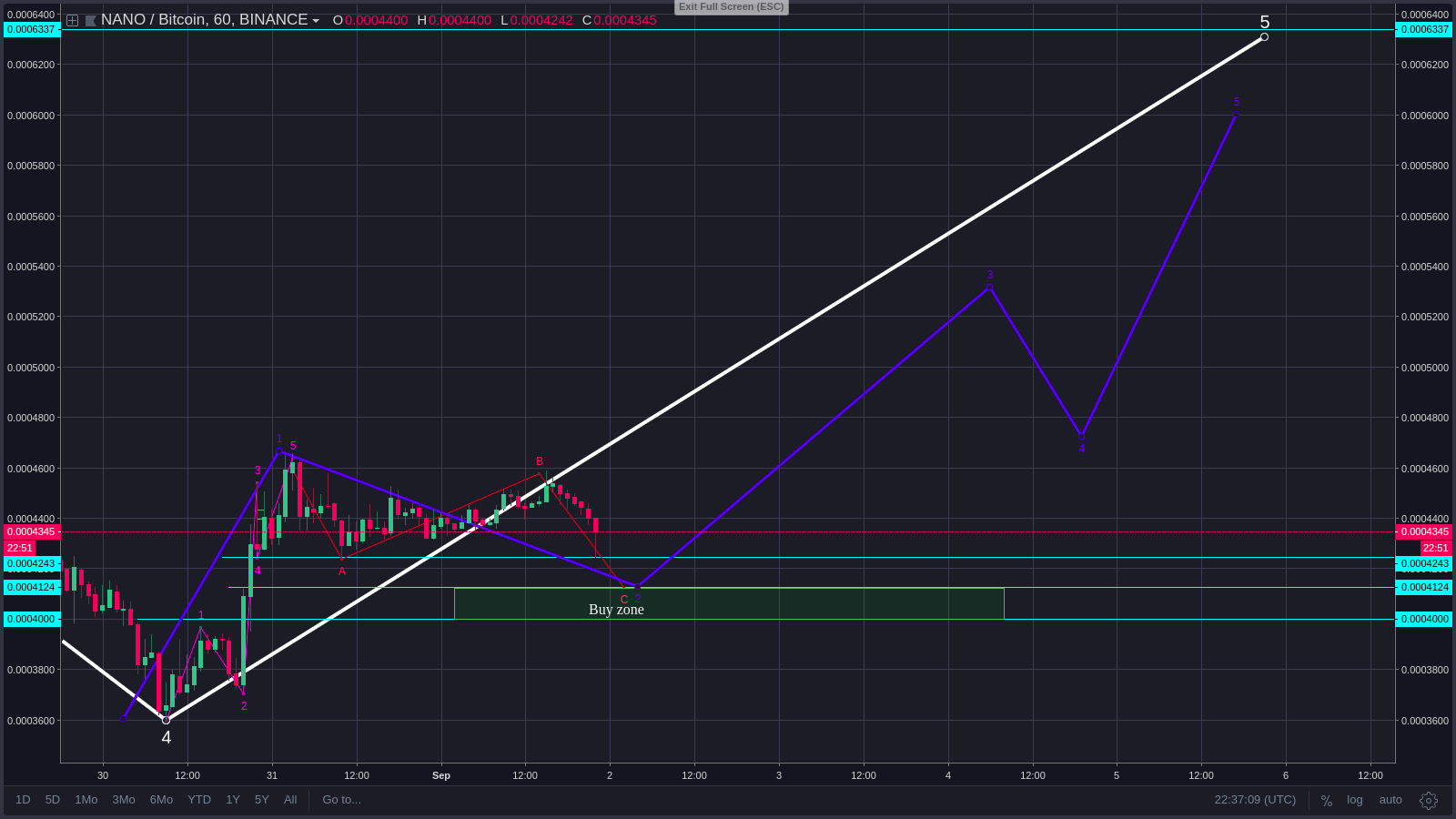Screen dimensions: 1456x819
Task: Toggle percent scale mode
Action: pyautogui.click(x=1327, y=801)
